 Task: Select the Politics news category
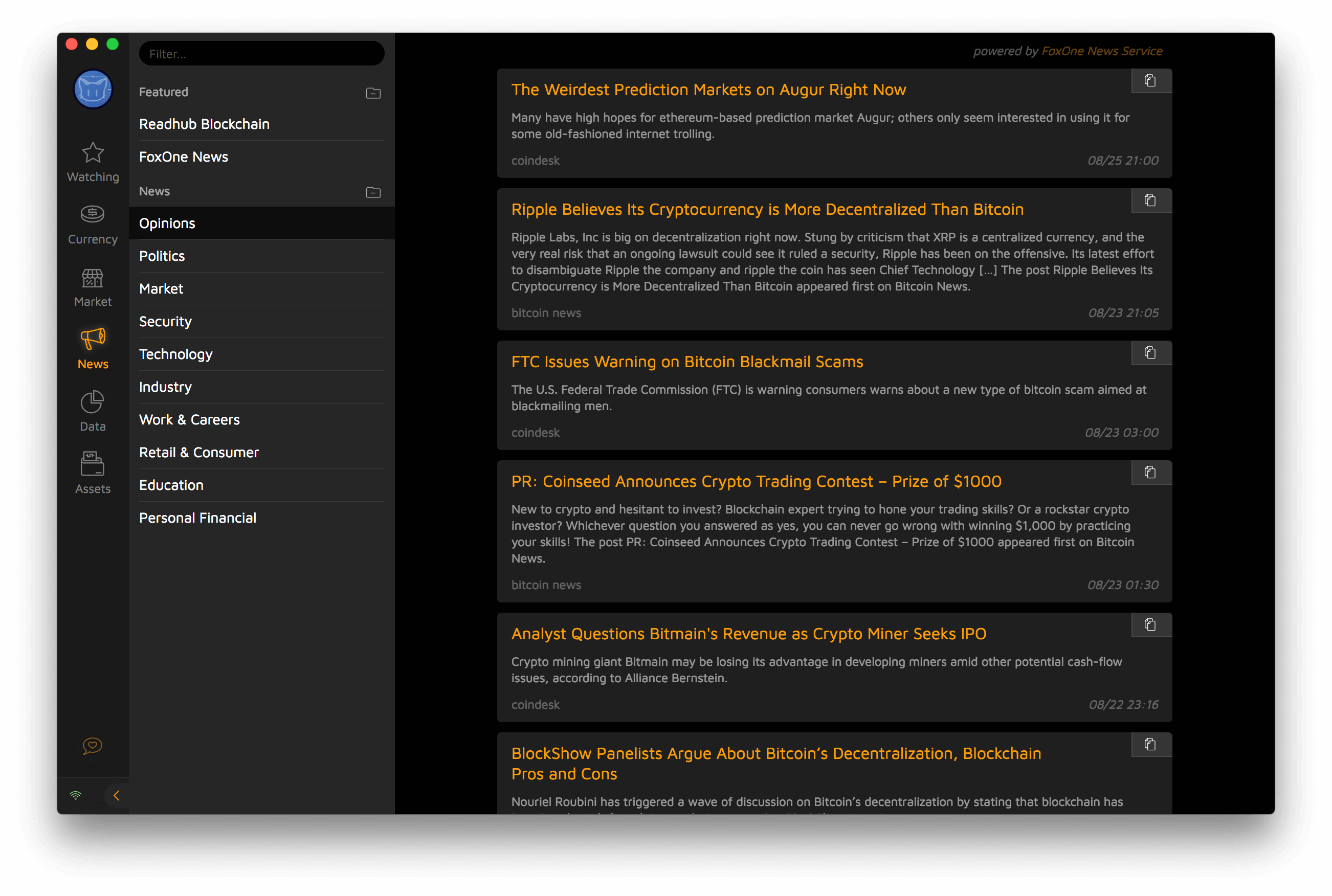162,256
